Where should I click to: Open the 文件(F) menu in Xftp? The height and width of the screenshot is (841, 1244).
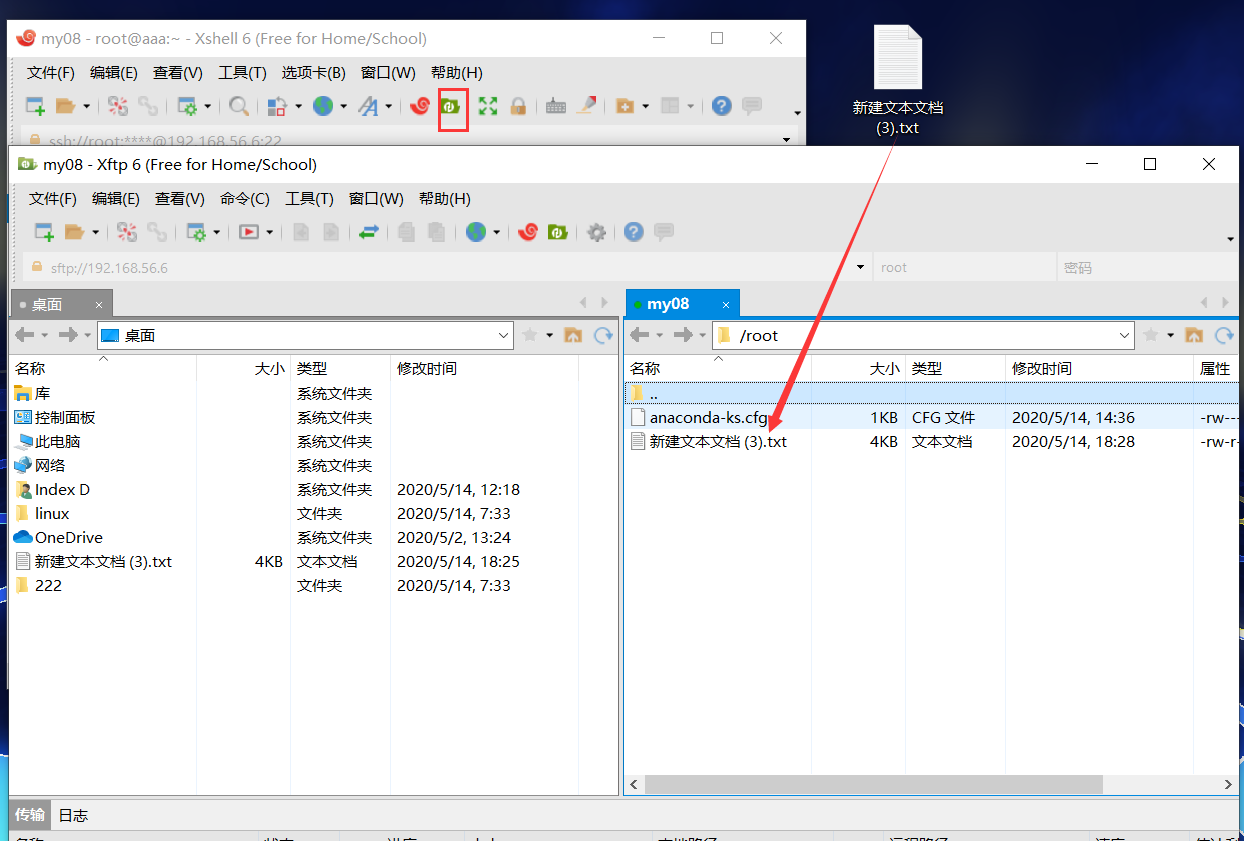(53, 199)
